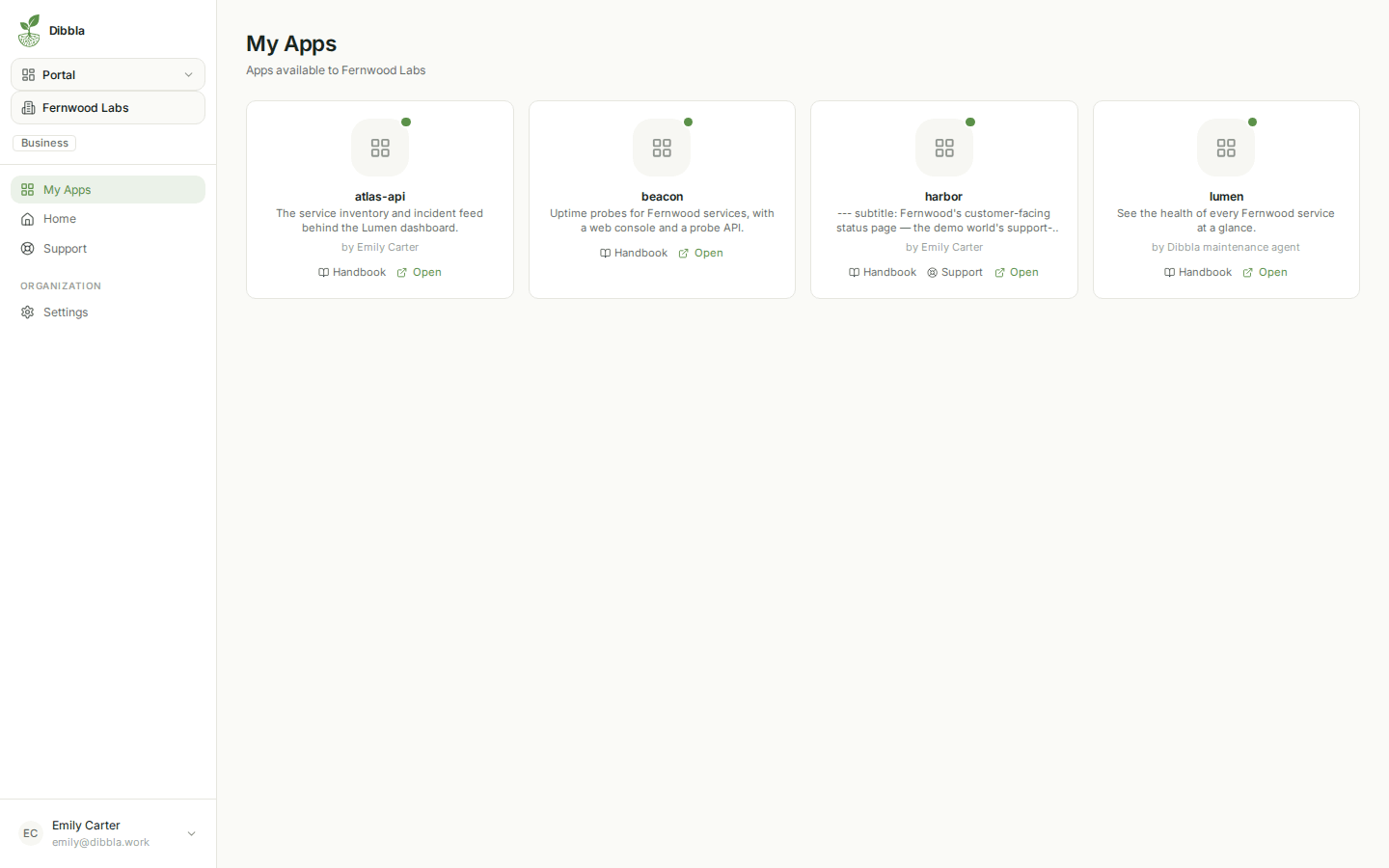Click the Portal grid icon
Screen dimensions: 1389x868
(x=29, y=74)
